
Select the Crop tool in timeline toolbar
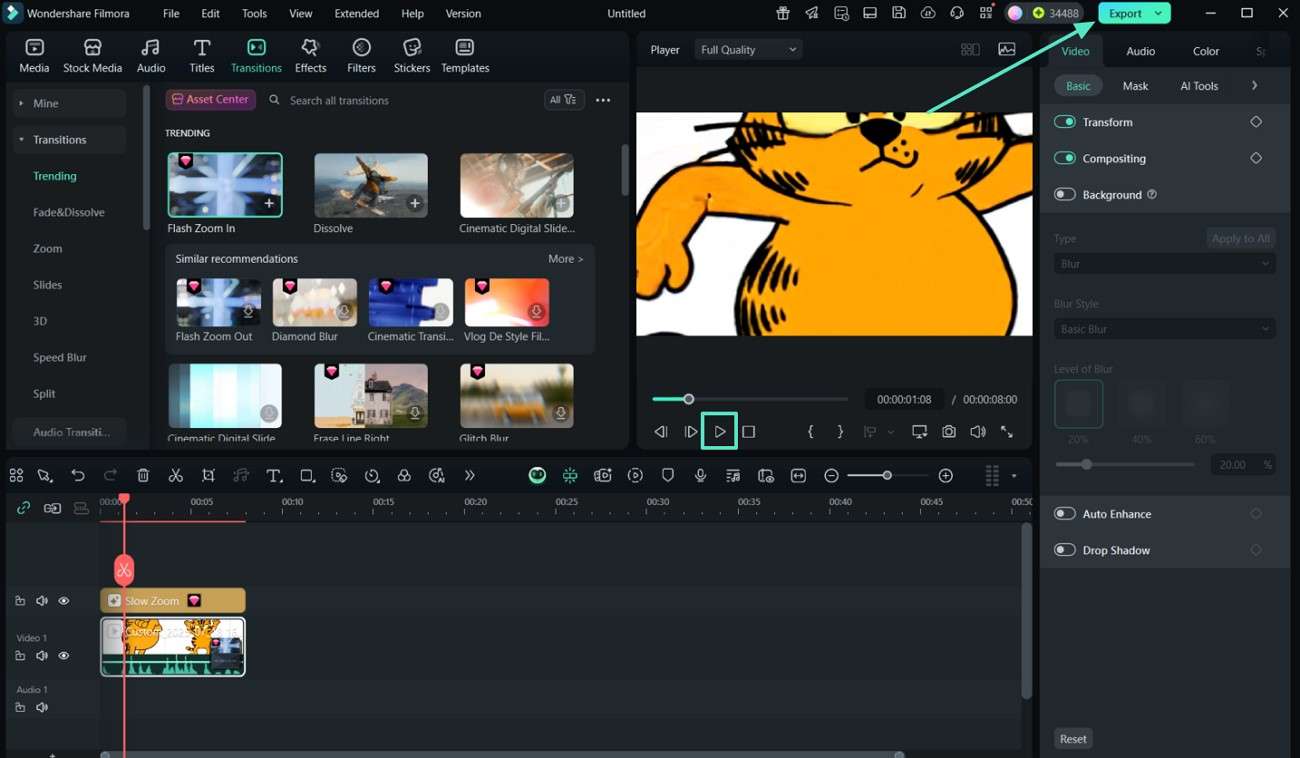point(208,476)
